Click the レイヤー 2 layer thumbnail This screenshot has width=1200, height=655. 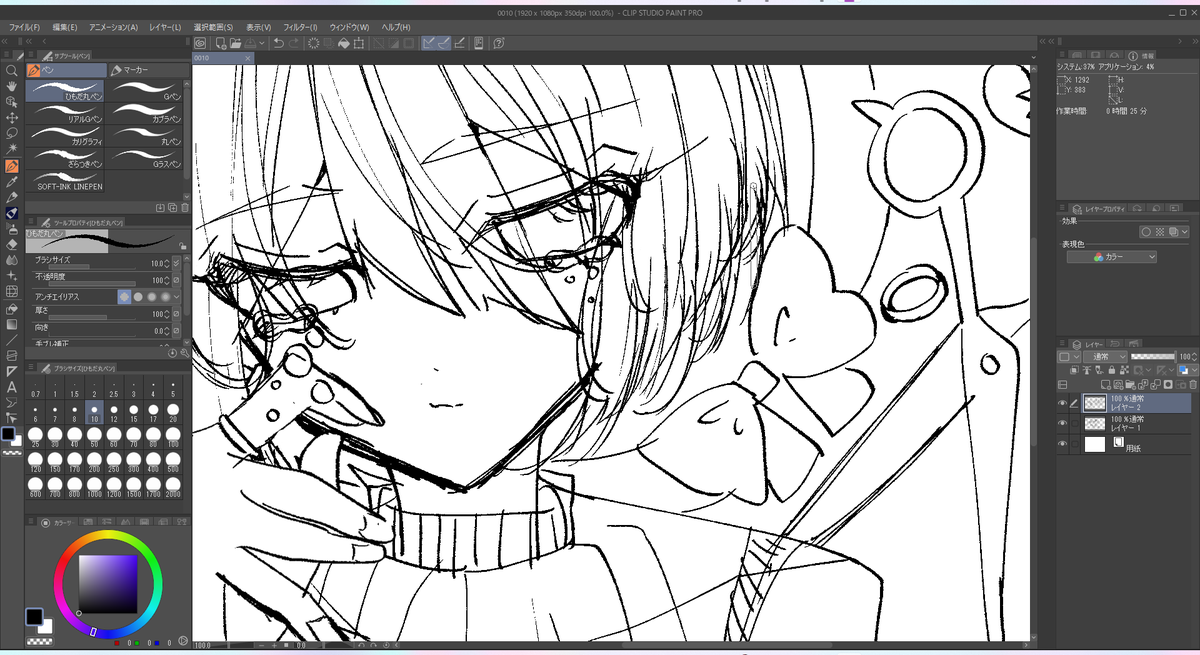click(x=1095, y=403)
